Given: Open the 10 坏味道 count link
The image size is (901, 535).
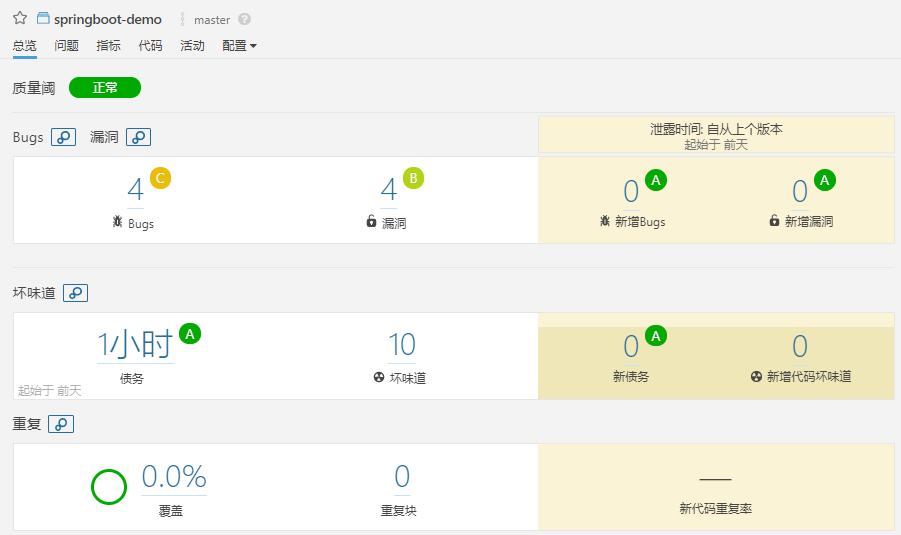Looking at the screenshot, I should [401, 345].
